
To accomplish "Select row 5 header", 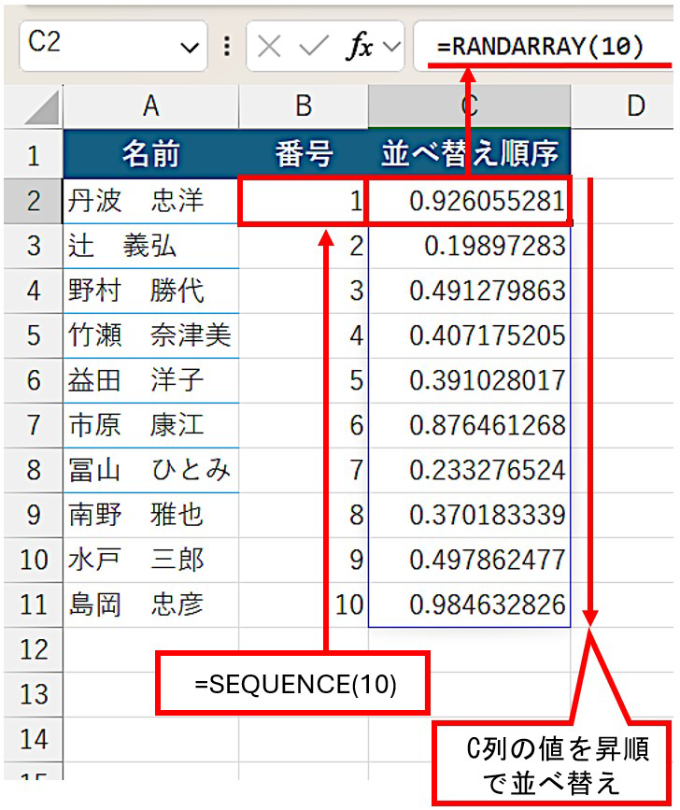I will [34, 335].
